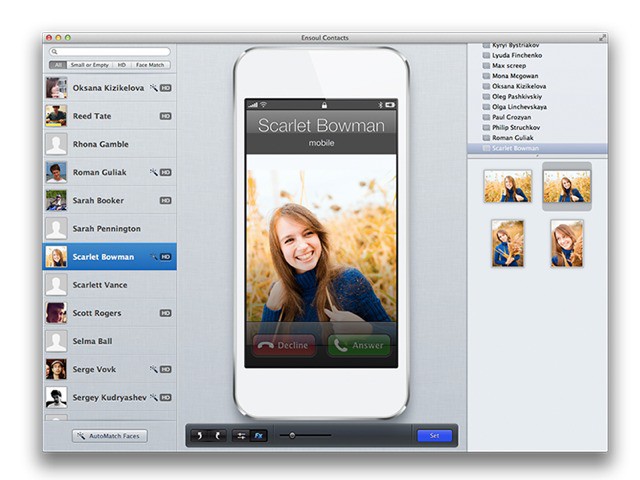Click the fullscreen arrows in the title bar
The height and width of the screenshot is (480, 640).
tap(602, 38)
